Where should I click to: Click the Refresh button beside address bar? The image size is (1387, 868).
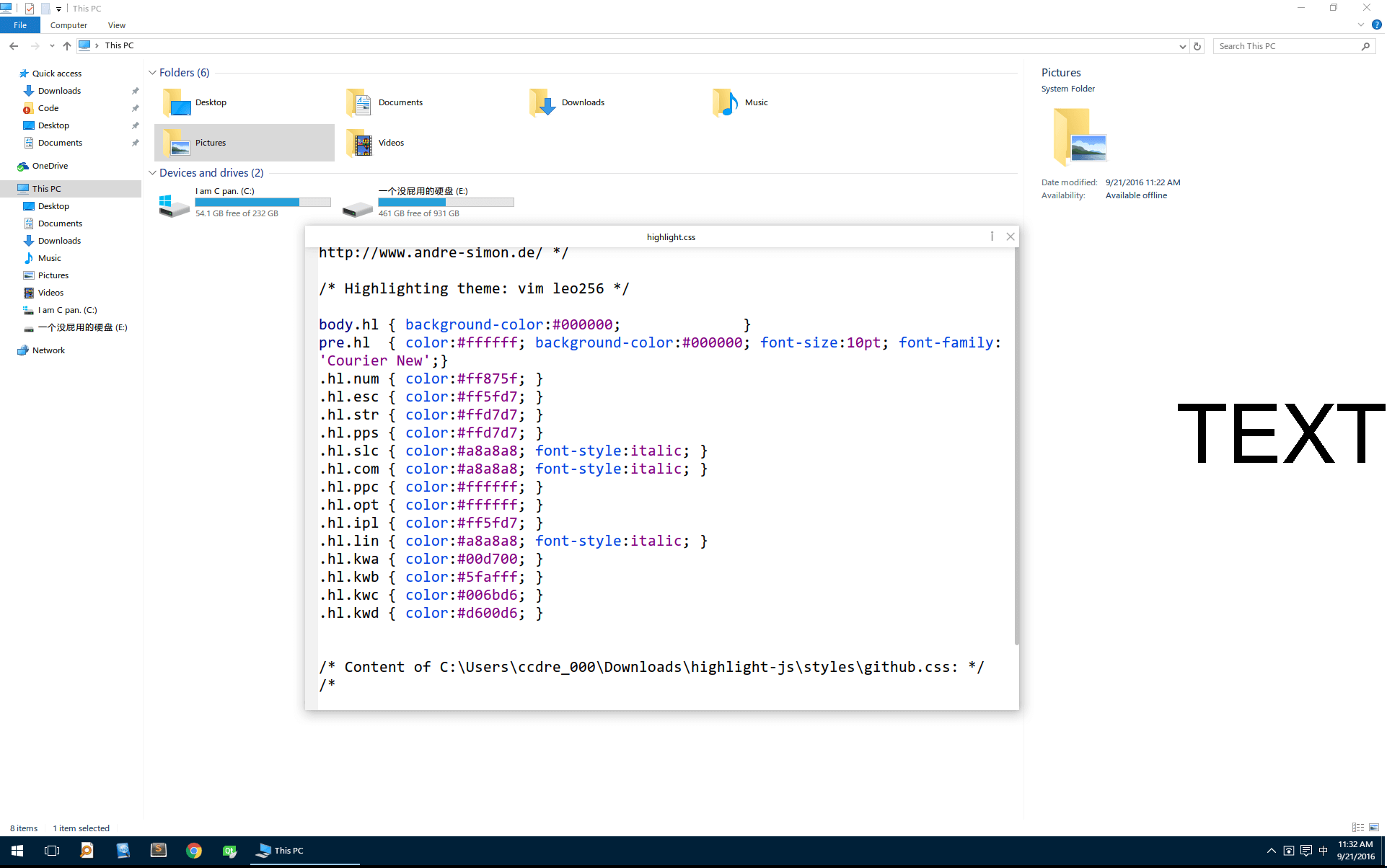click(x=1197, y=46)
